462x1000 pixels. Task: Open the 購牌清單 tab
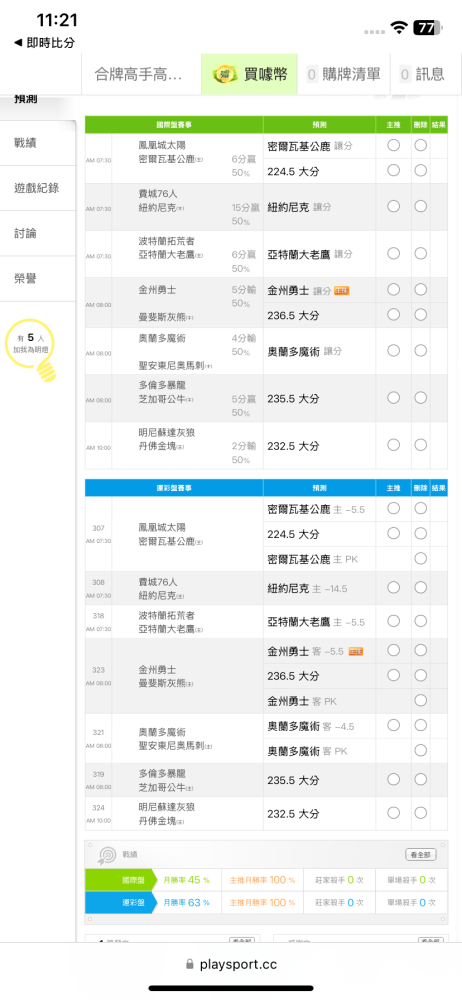click(x=344, y=74)
